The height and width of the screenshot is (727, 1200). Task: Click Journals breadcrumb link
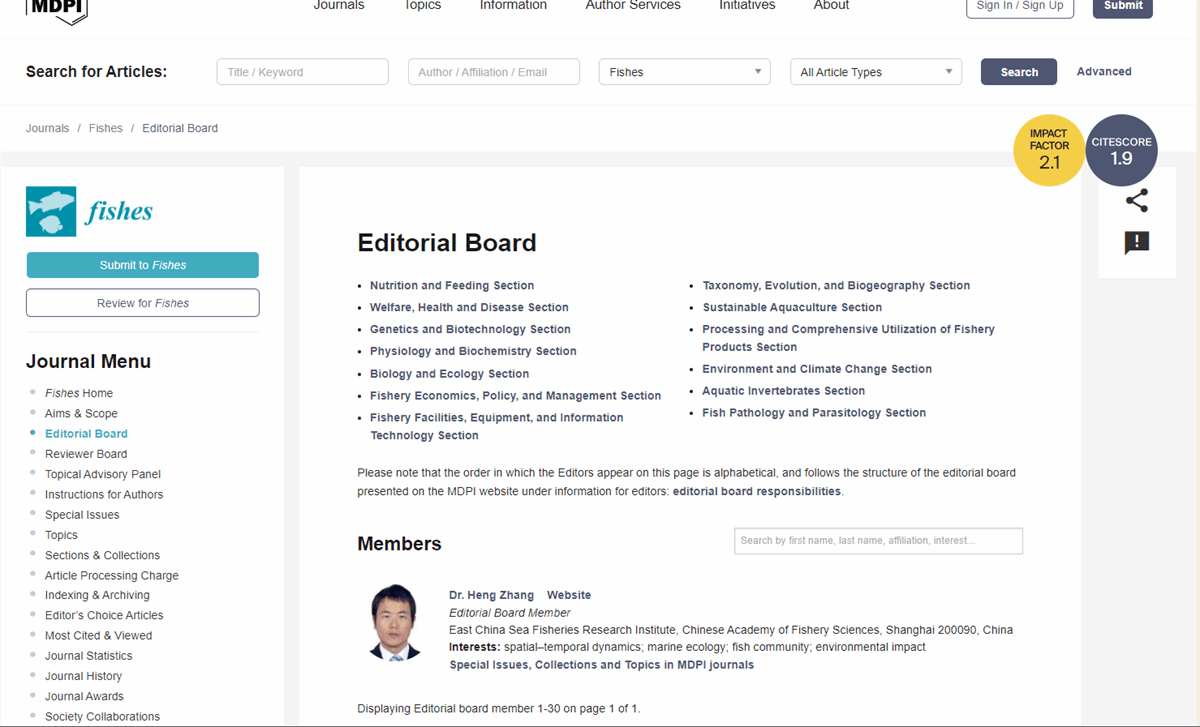coord(48,128)
